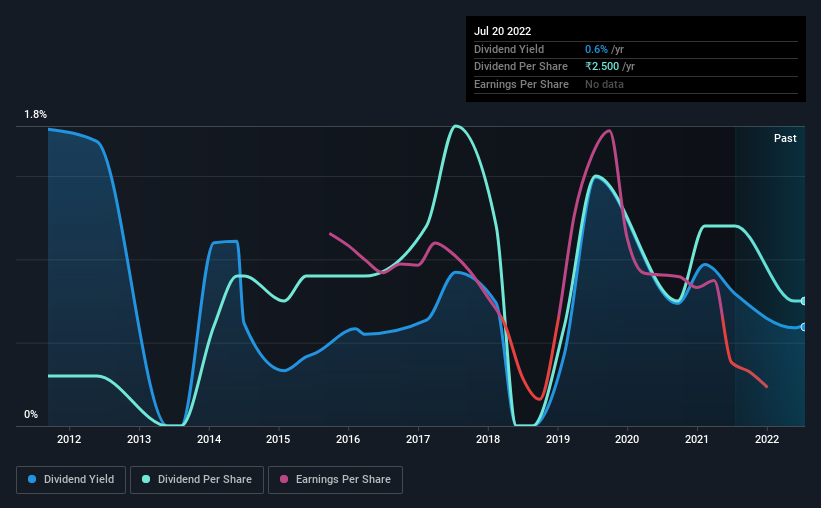Click the 2022 x-axis label

[767, 439]
